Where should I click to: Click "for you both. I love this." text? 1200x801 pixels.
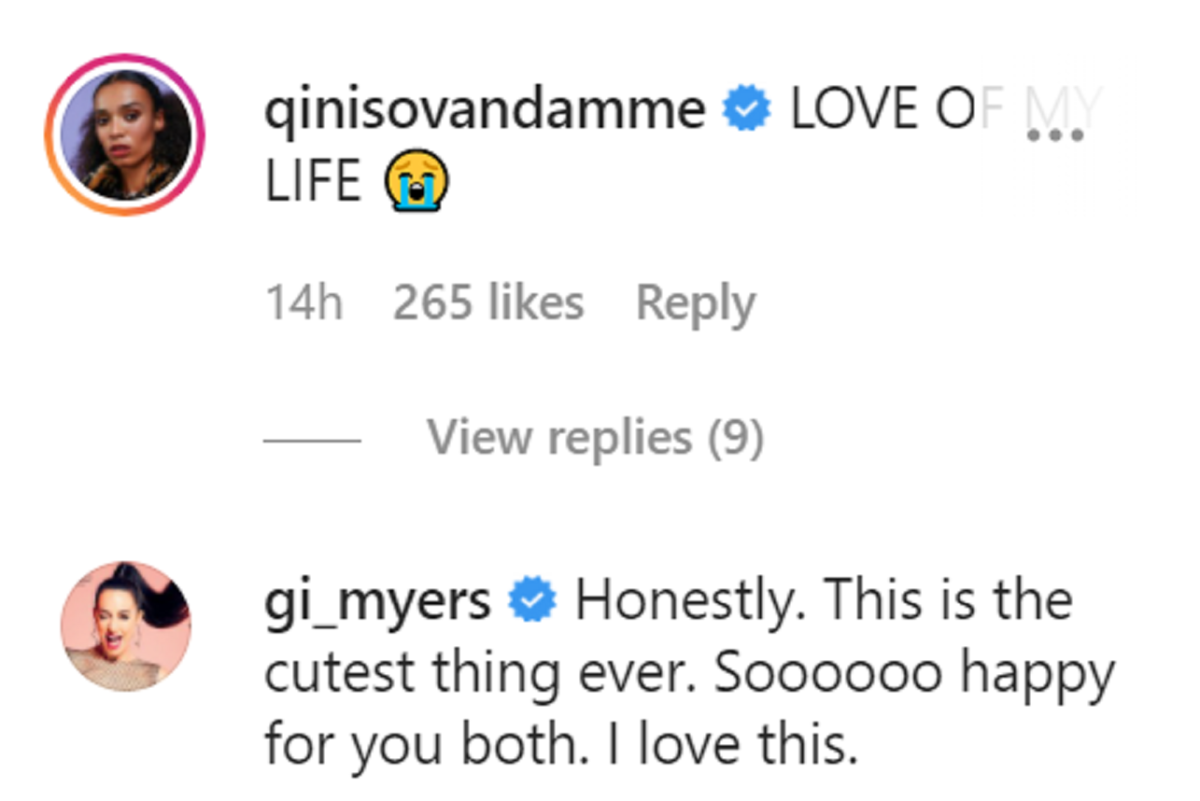pyautogui.click(x=561, y=747)
